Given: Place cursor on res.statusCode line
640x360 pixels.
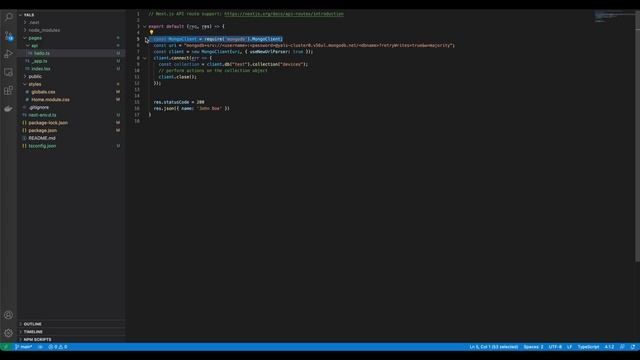Looking at the screenshot, I should coord(179,102).
